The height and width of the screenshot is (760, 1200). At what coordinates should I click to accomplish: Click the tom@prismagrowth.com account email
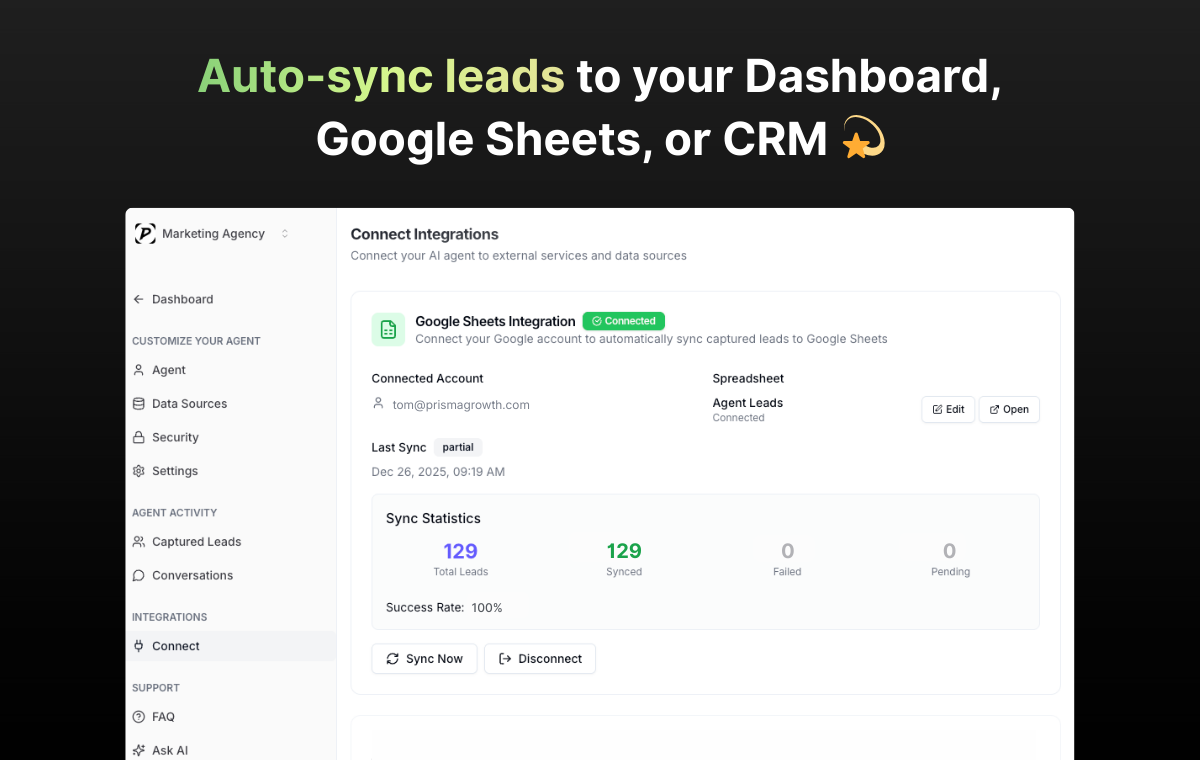(461, 405)
